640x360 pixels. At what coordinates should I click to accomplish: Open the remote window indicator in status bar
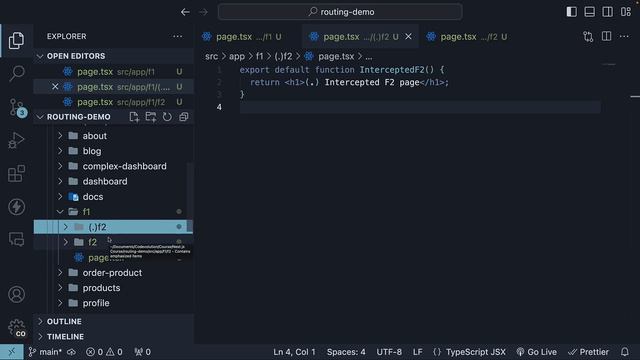click(11, 352)
